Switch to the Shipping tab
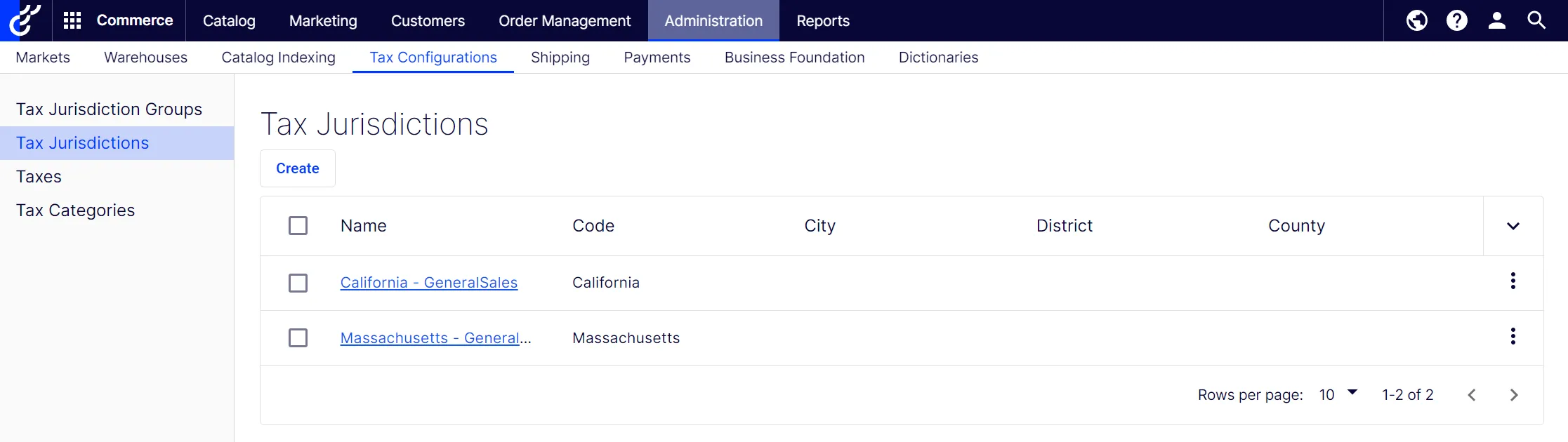This screenshot has width=1568, height=442. pyautogui.click(x=560, y=58)
